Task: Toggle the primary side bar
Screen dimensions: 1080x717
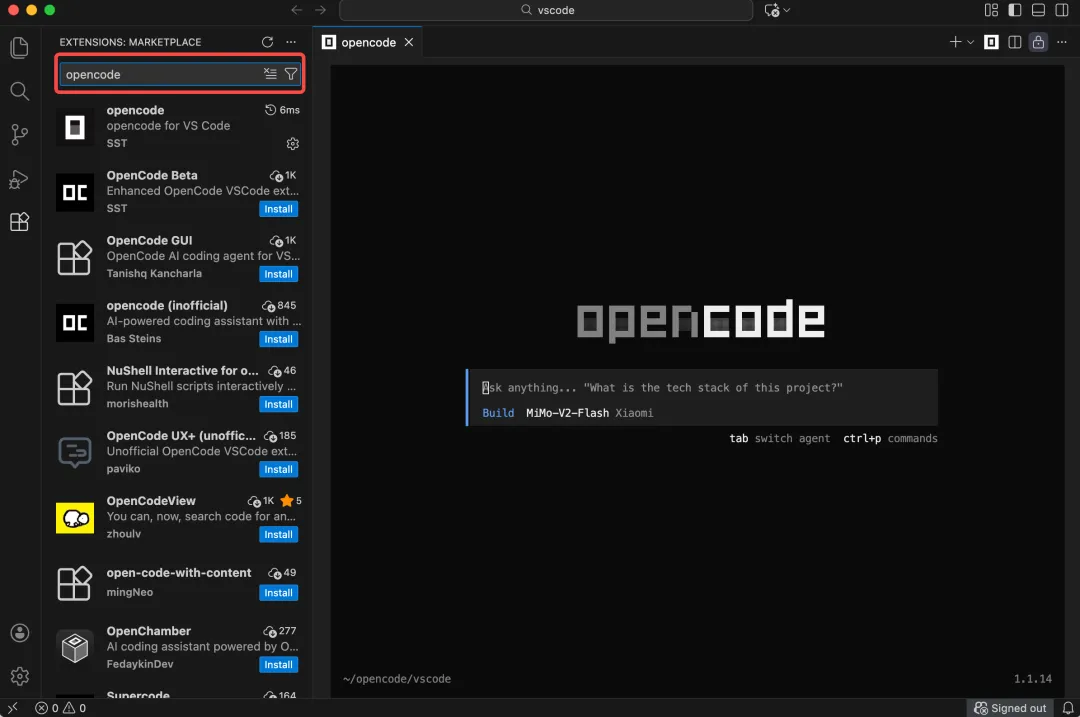Action: tap(1015, 10)
